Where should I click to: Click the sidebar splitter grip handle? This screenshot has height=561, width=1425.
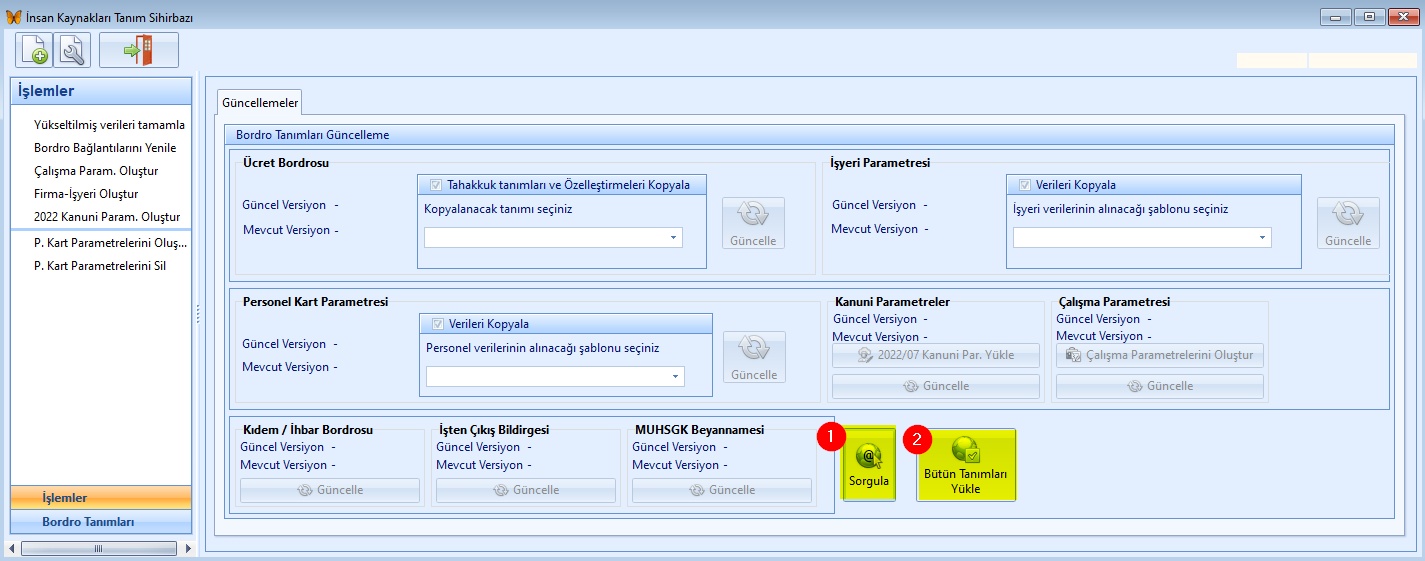[x=197, y=314]
